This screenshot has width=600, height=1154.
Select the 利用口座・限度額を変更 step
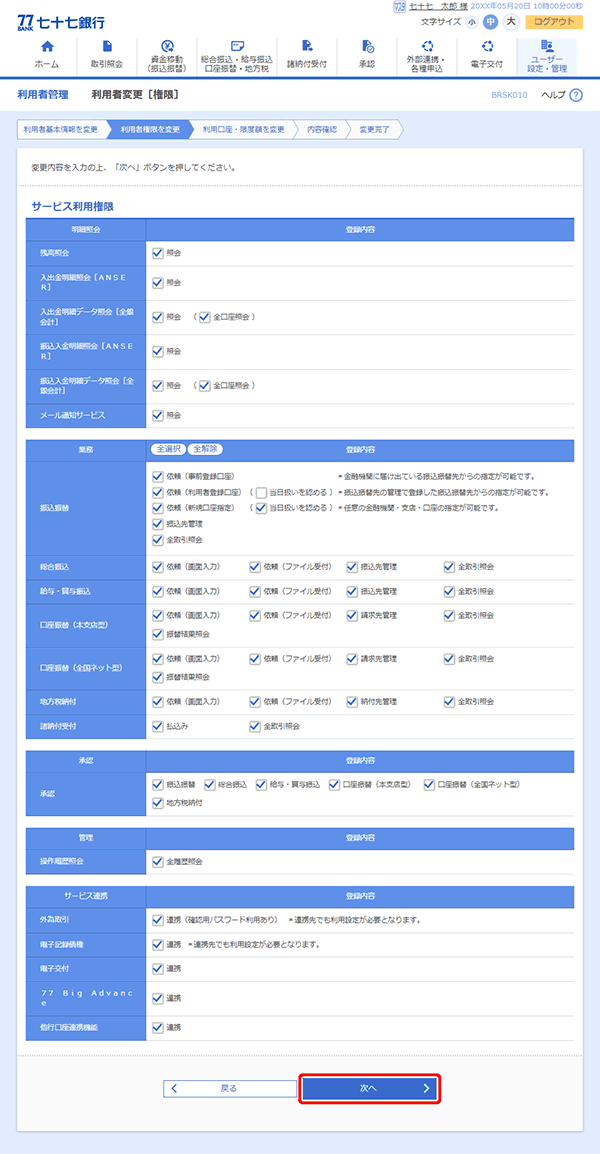(x=244, y=130)
